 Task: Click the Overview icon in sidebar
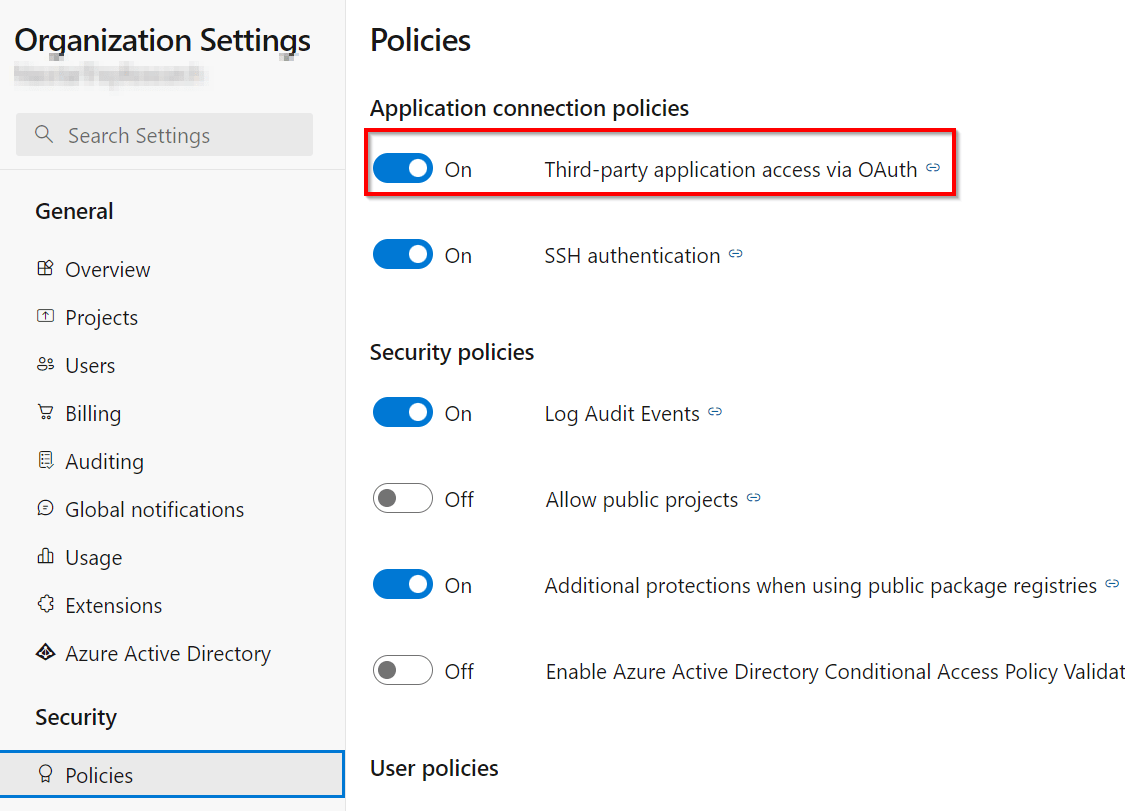[x=45, y=268]
